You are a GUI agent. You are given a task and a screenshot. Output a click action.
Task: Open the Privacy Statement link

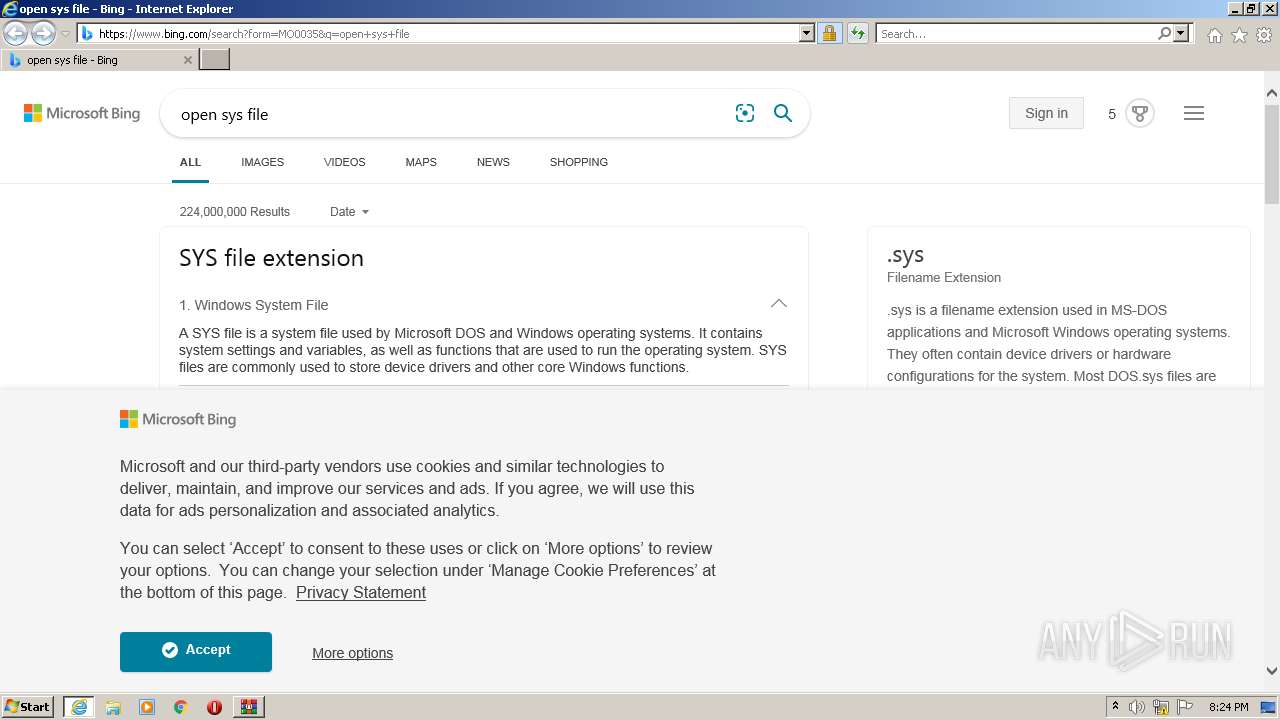(361, 593)
